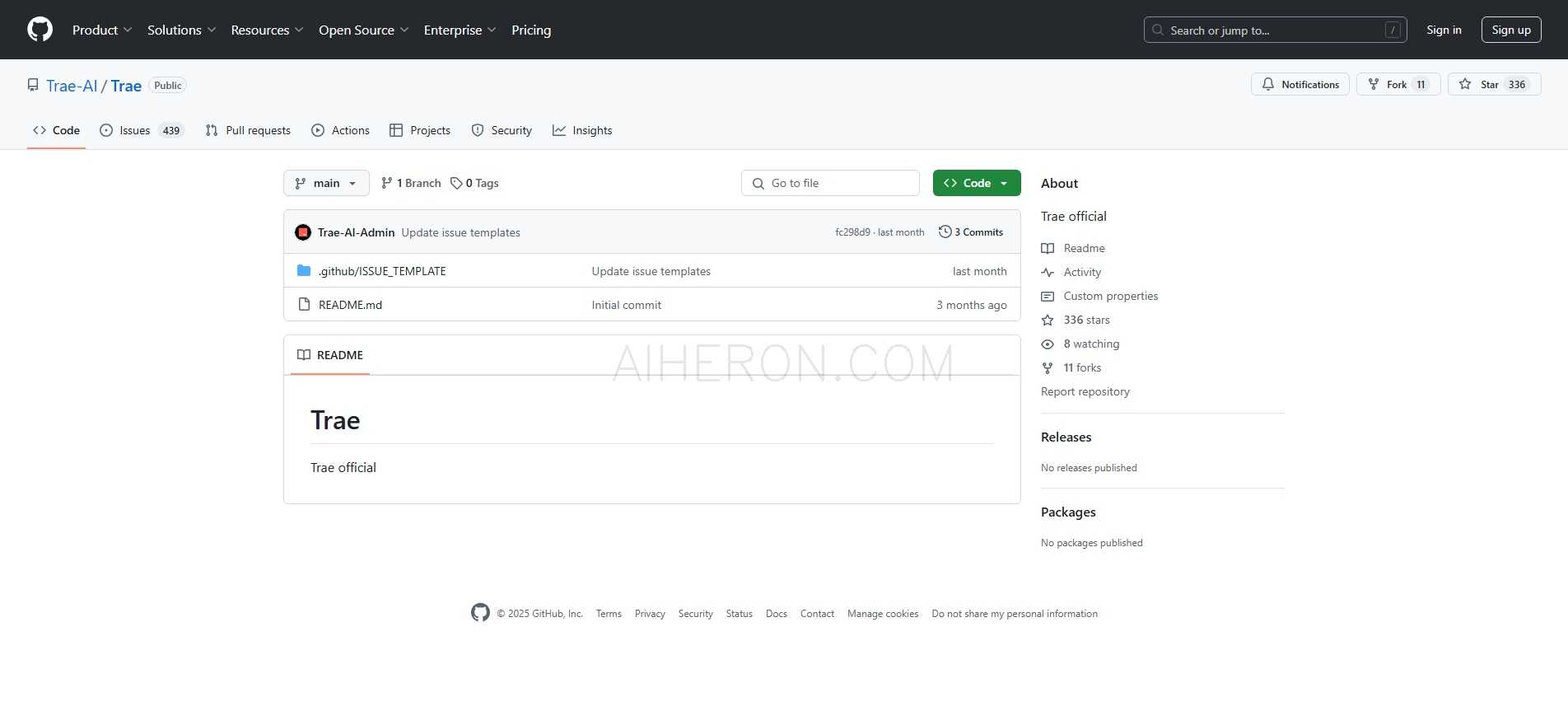Click the Go to file search field
The height and width of the screenshot is (725, 1568).
coord(830,183)
